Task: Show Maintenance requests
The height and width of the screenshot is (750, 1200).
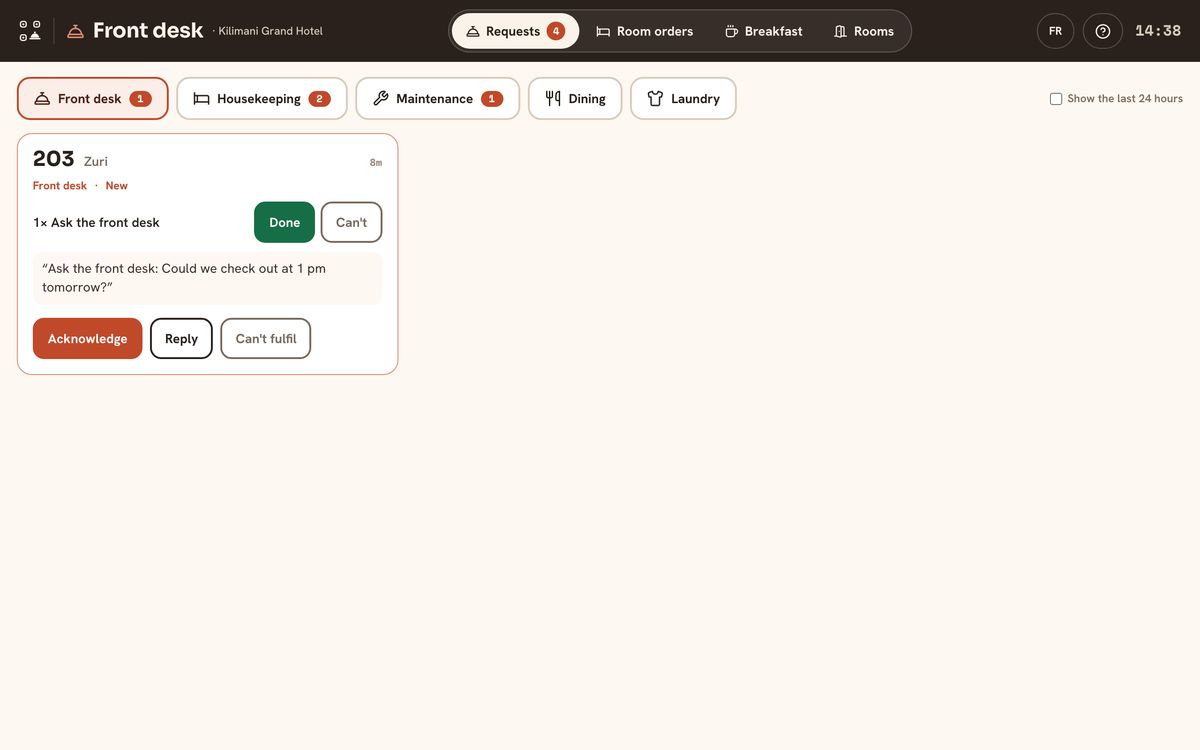Action: click(x=438, y=99)
